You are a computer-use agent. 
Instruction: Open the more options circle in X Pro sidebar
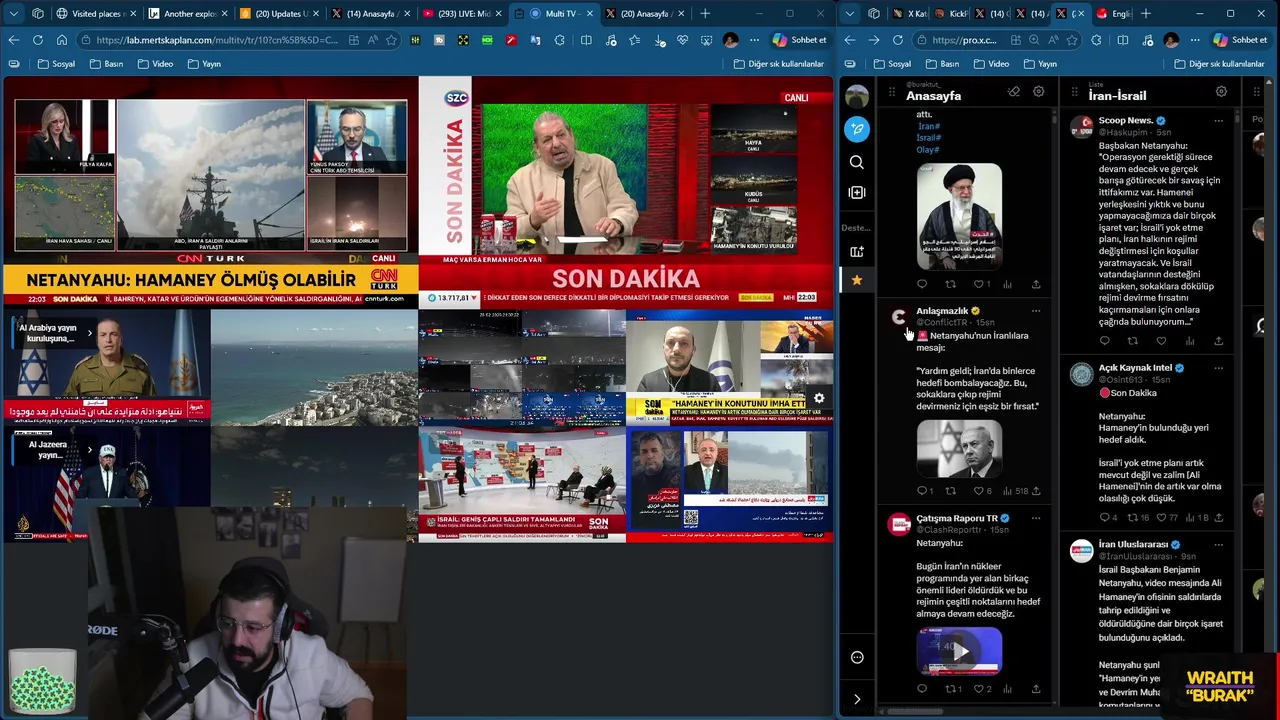click(x=857, y=657)
